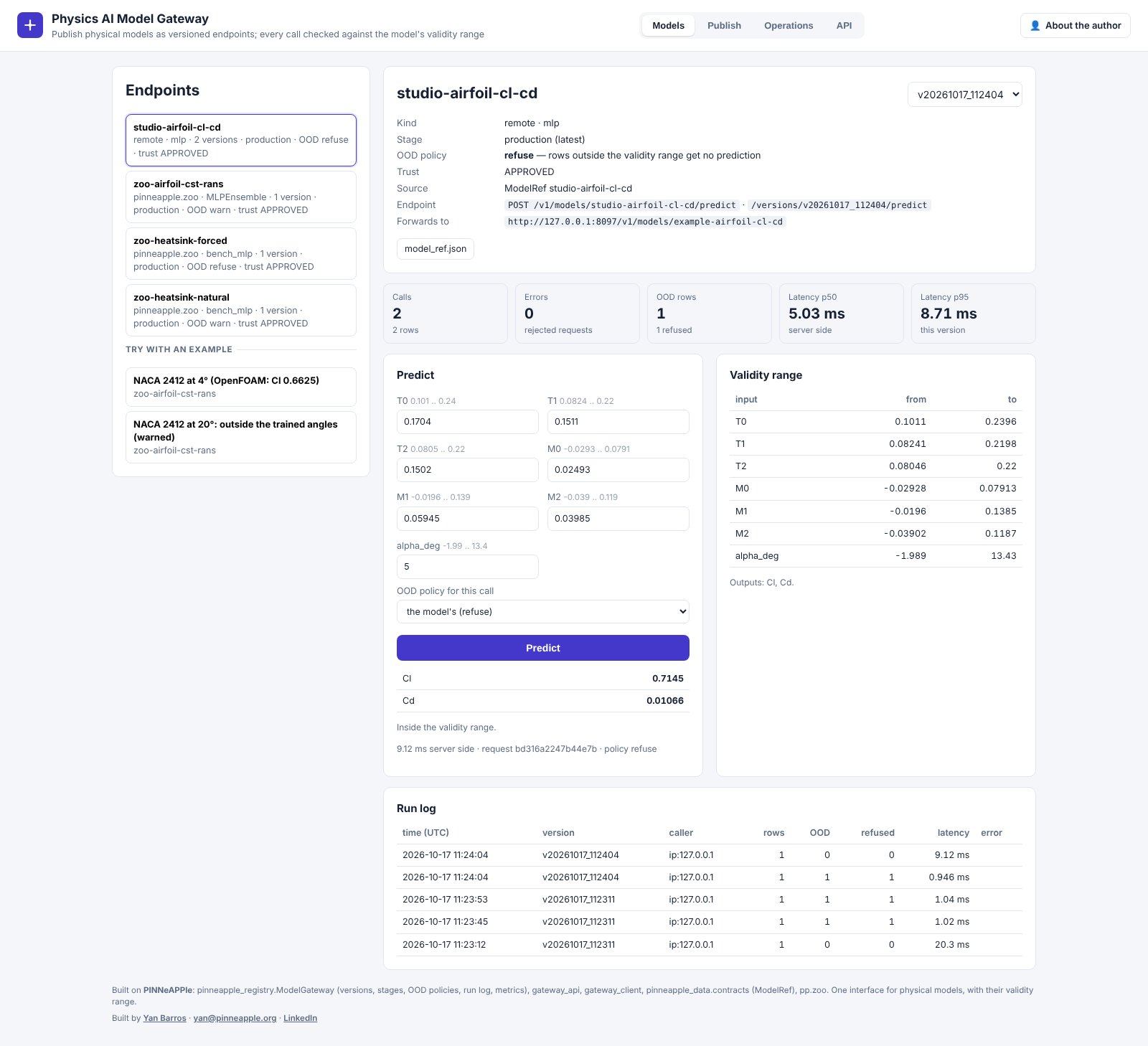
Task: Click the run log latency 0.946 ms
Action: tap(949, 877)
